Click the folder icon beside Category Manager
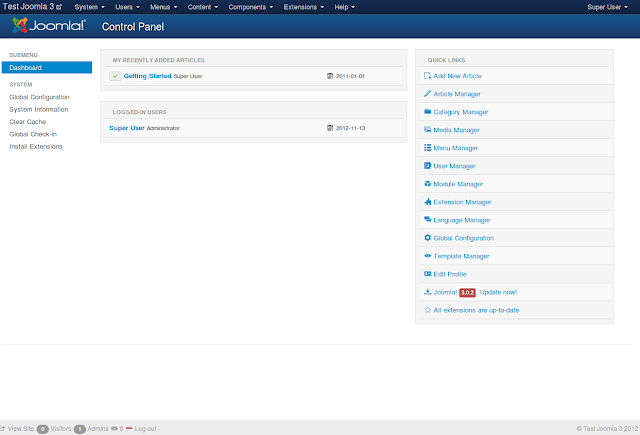The width and height of the screenshot is (640, 435). [427, 111]
